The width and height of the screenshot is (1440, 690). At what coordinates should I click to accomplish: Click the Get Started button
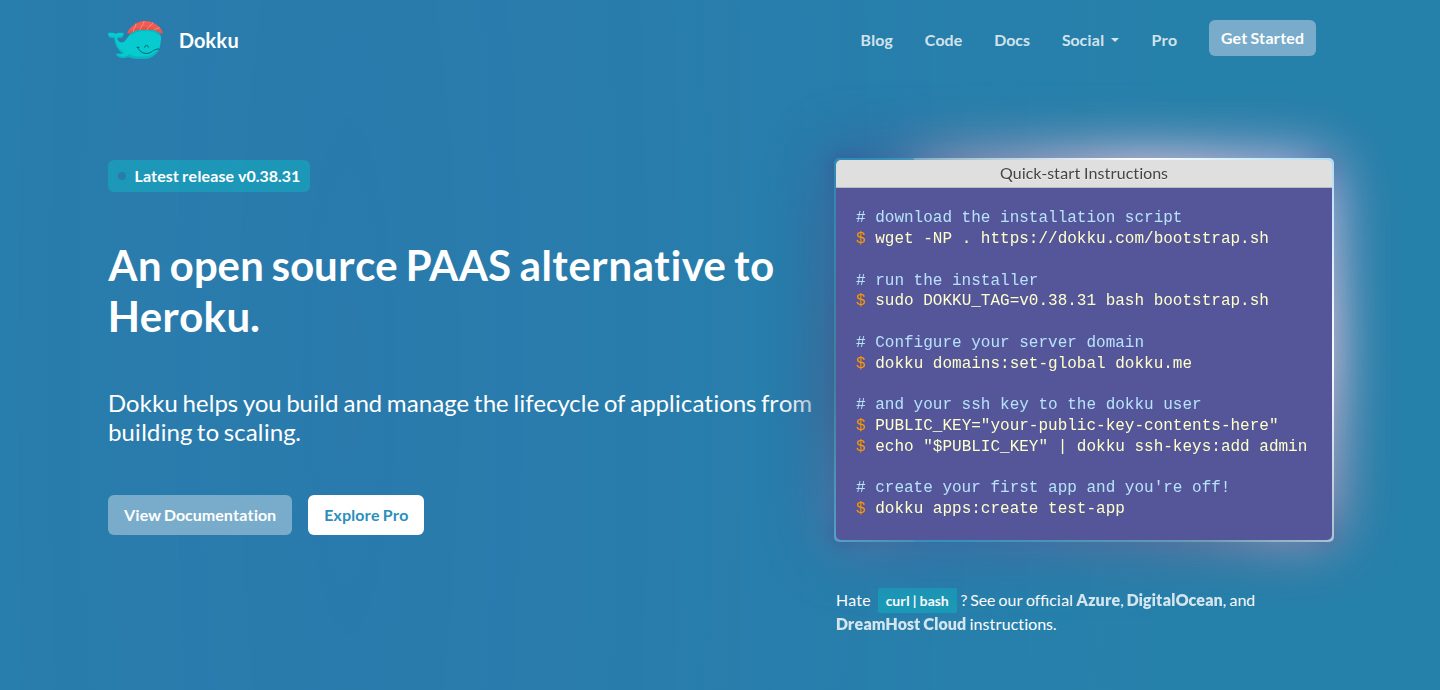(1262, 38)
